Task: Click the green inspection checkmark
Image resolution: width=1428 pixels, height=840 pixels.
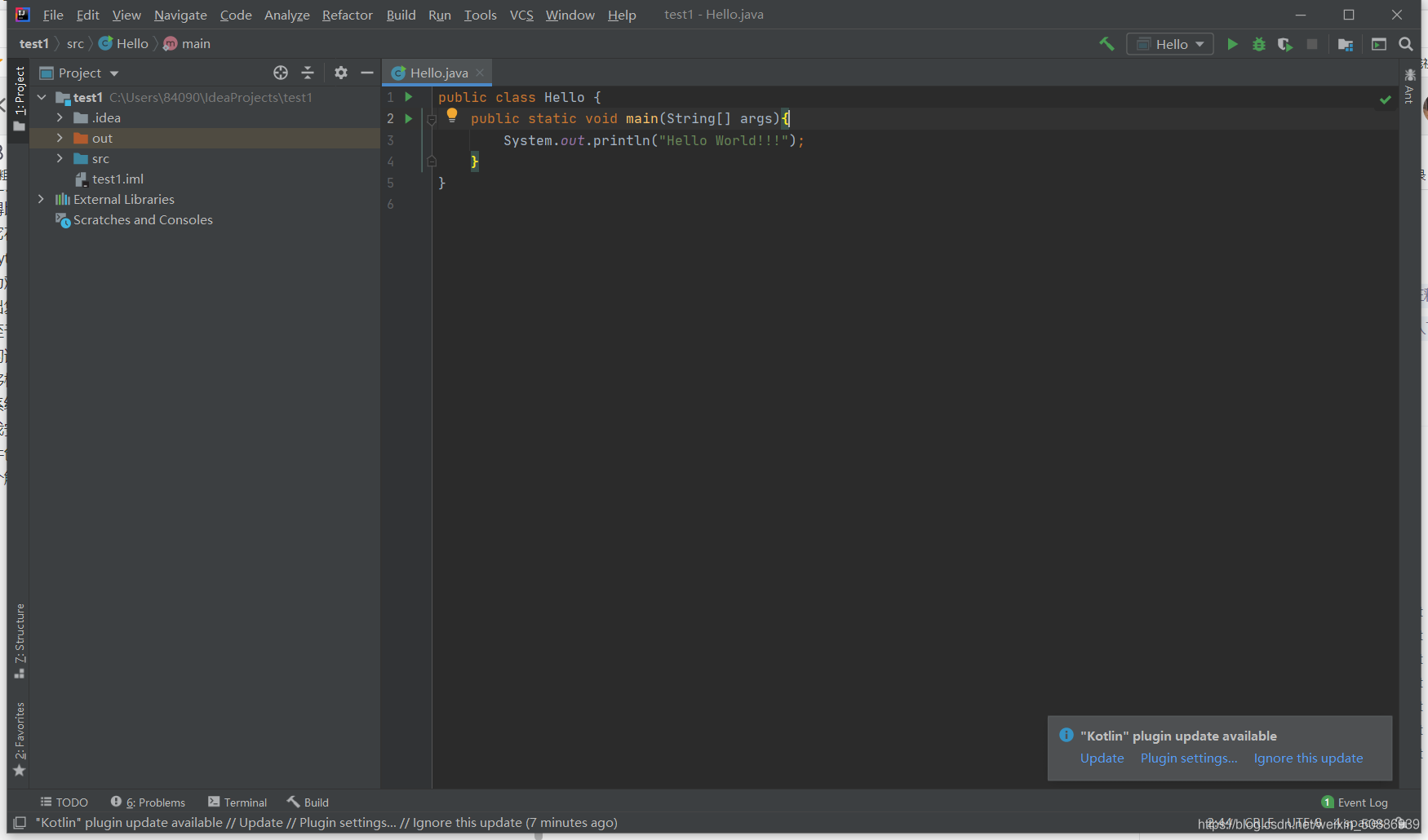Action: coord(1386,99)
